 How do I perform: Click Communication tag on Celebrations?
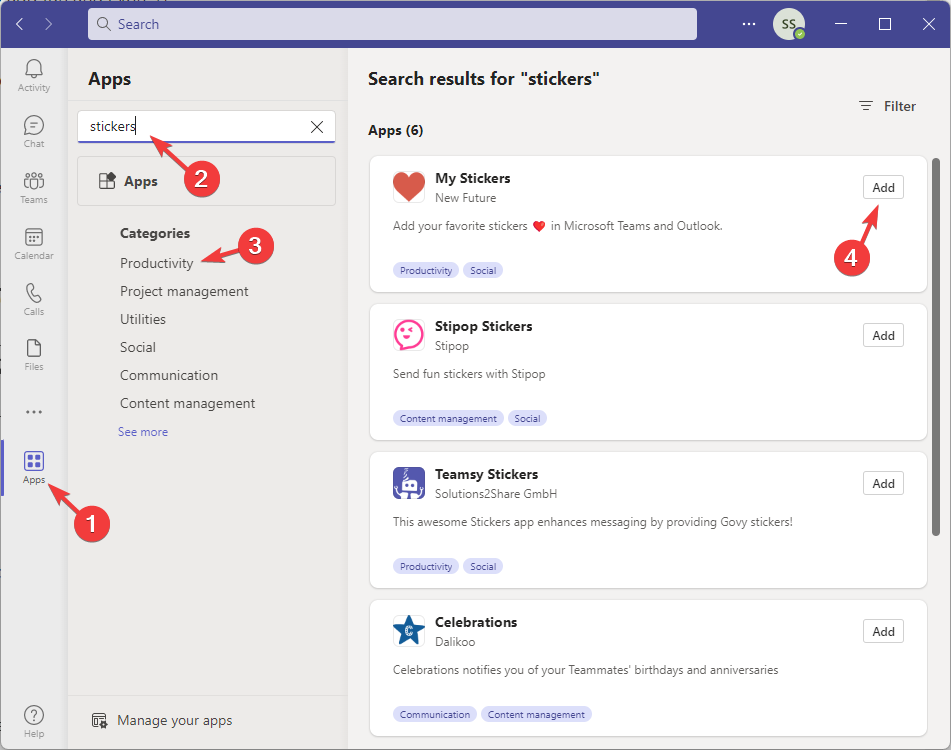point(435,714)
